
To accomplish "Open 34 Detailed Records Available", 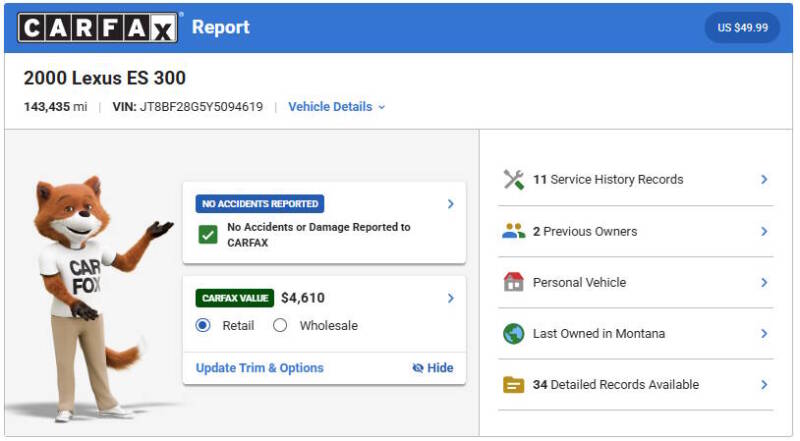I will 616,384.
